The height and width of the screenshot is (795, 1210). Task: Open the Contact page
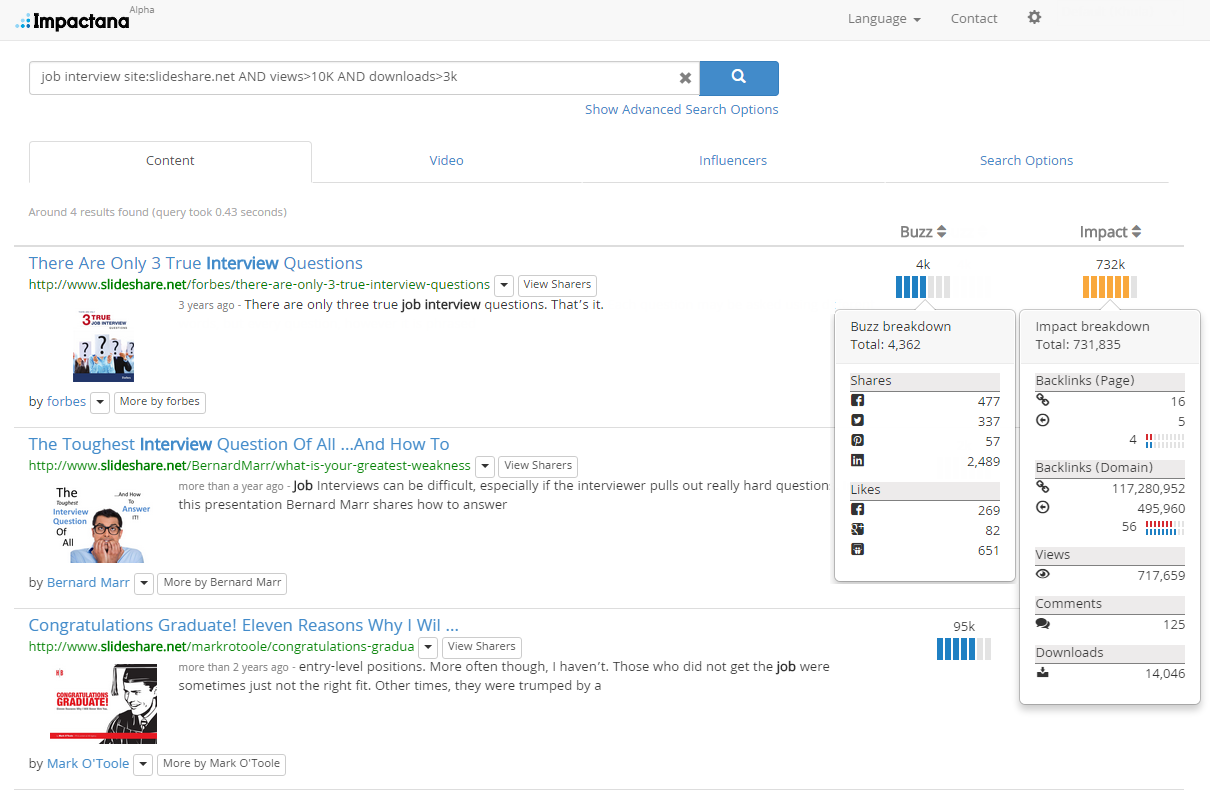click(x=974, y=18)
